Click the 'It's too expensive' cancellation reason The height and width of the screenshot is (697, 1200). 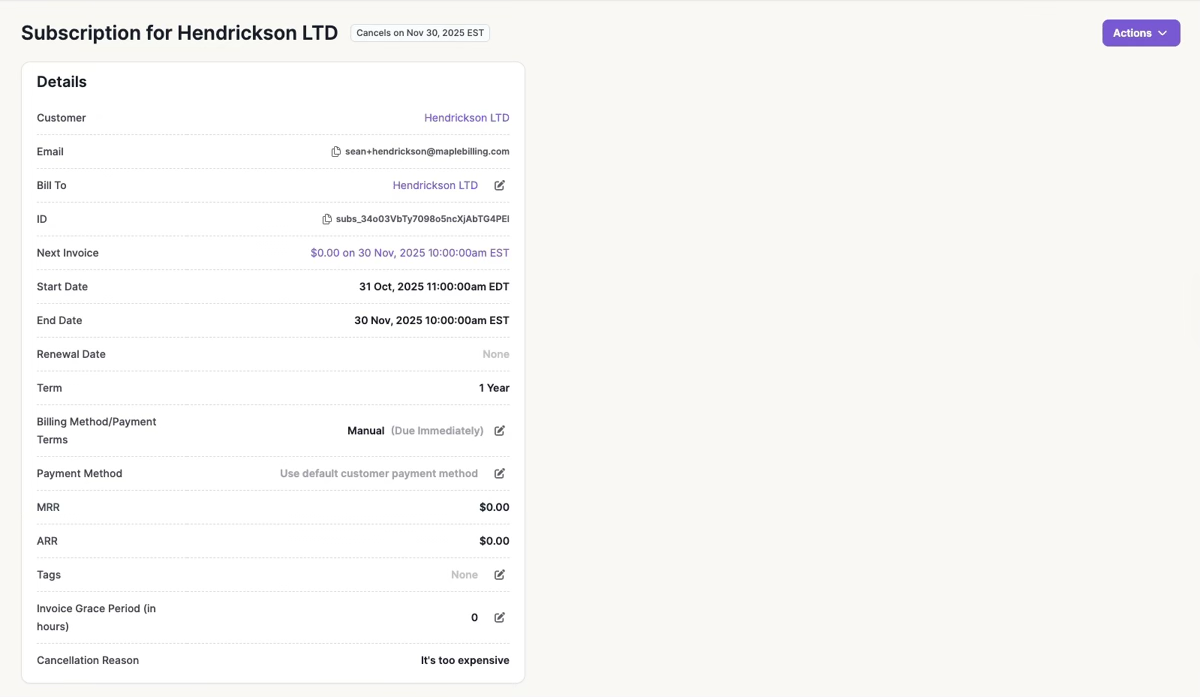[464, 661]
